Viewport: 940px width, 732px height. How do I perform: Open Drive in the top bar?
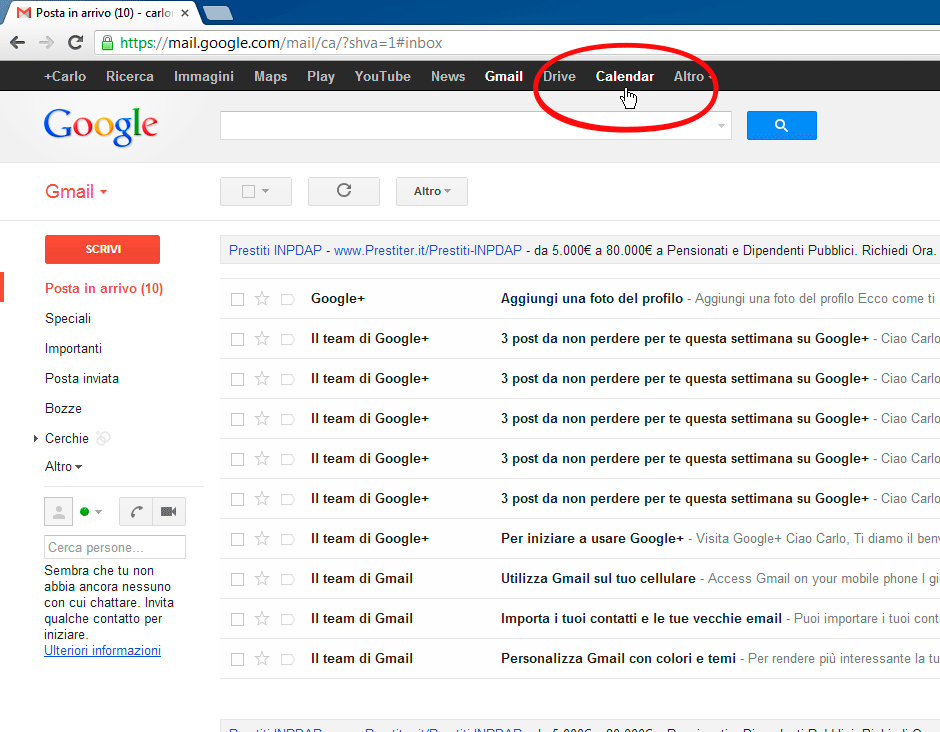[559, 77]
